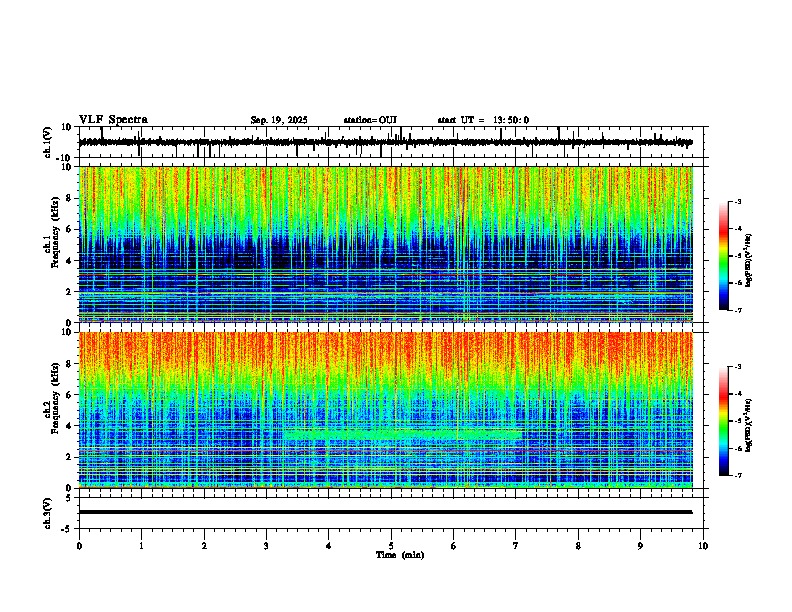Click the flat ch.3 voltage trace line
Image resolution: width=792 pixels, height=612 pixels.
click(x=385, y=512)
